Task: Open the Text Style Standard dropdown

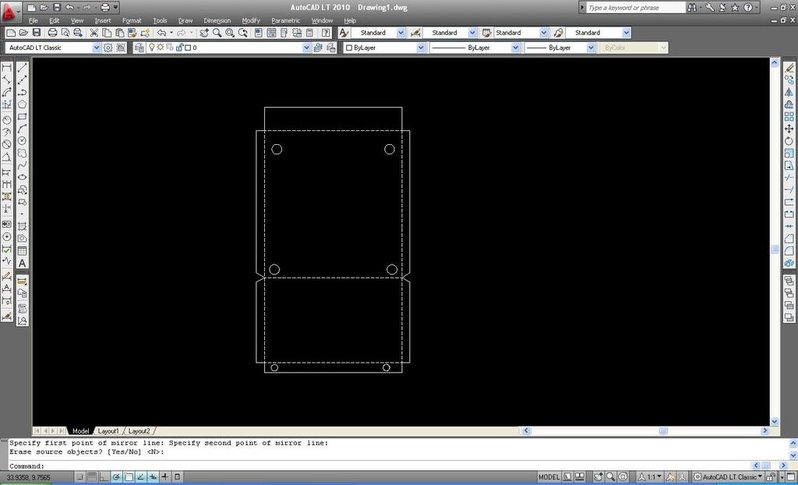Action: click(401, 33)
